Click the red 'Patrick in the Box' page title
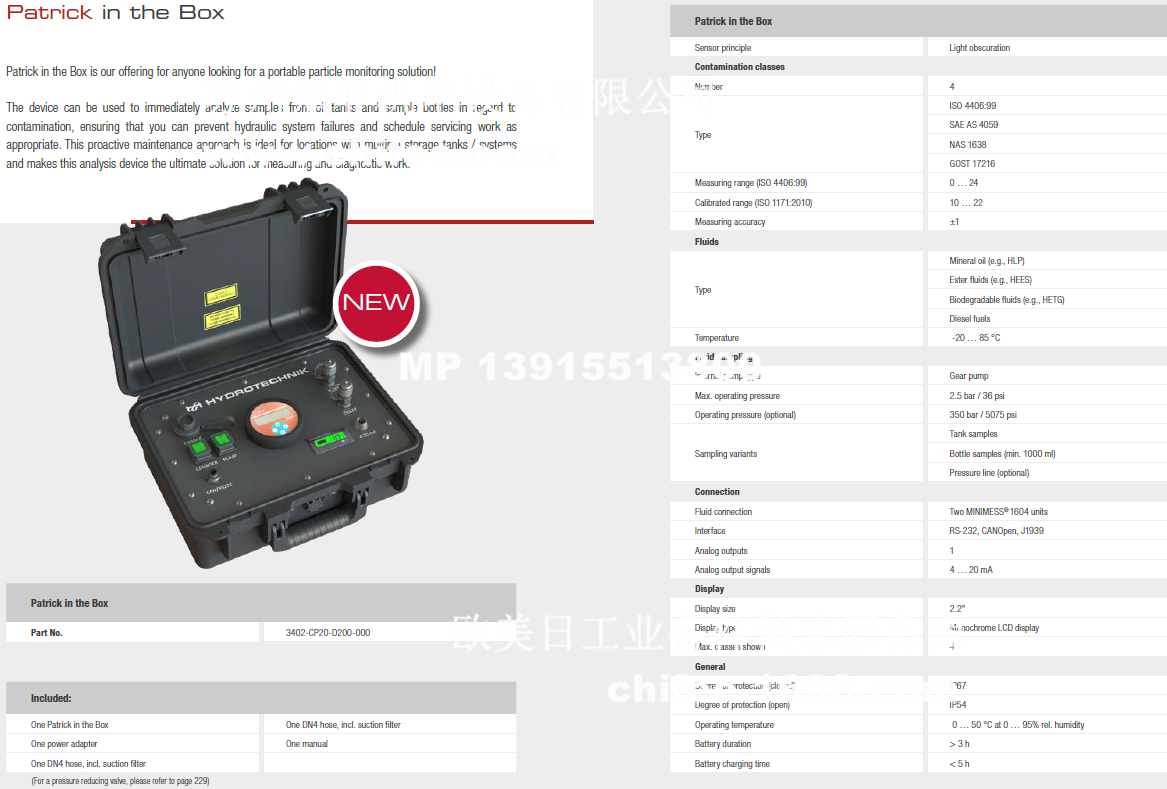Screen dimensions: 1167x789 [x=115, y=13]
